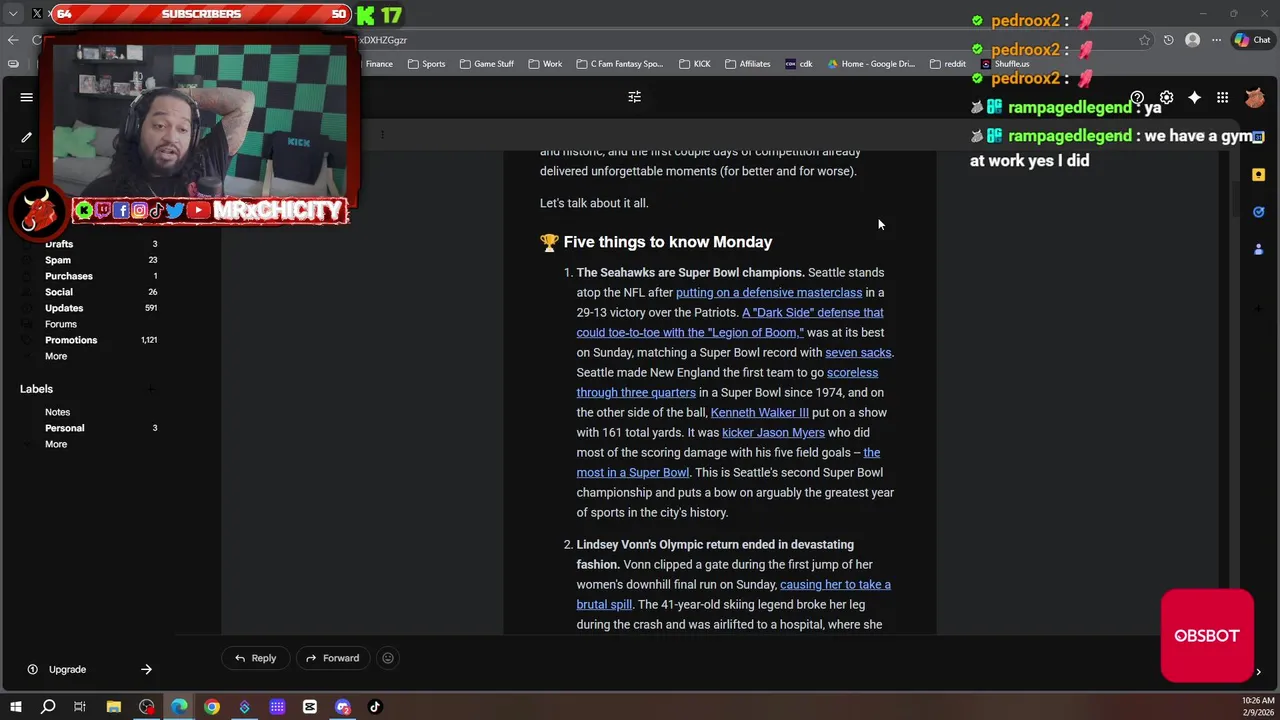This screenshot has height=720, width=1280.
Task: Open the 'Kenneth Walker III' link
Action: [x=760, y=412]
